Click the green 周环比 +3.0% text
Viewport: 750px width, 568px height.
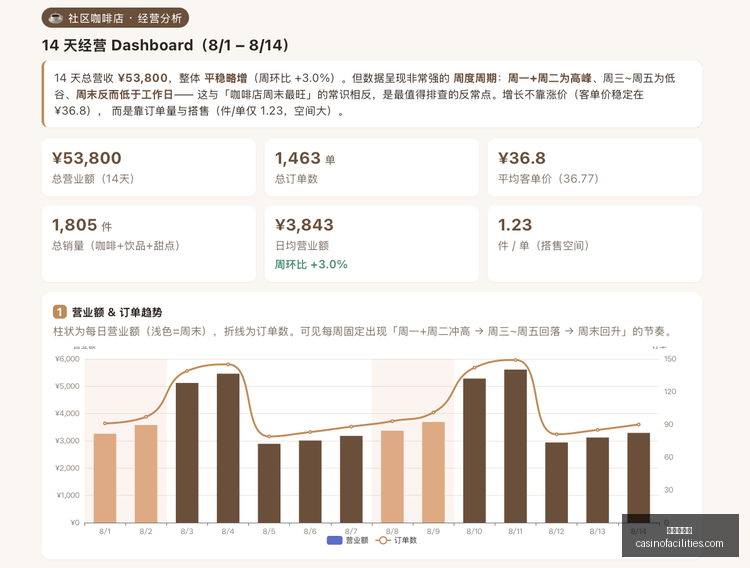click(x=311, y=265)
